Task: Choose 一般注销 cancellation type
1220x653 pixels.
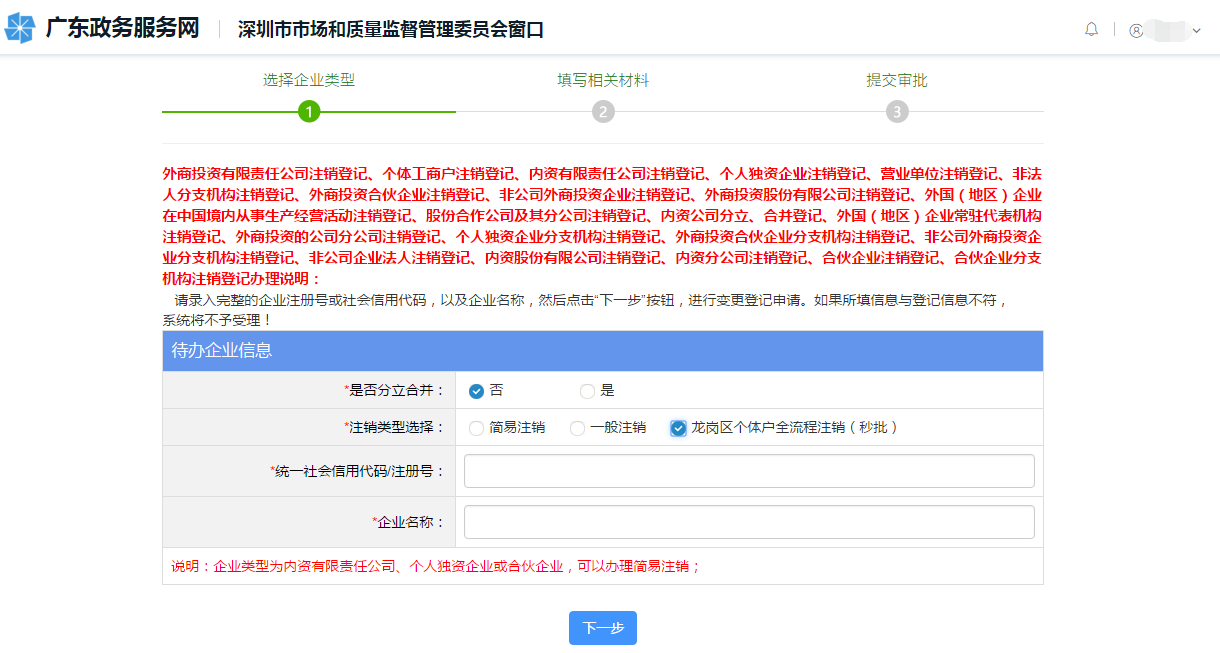Action: click(577, 428)
